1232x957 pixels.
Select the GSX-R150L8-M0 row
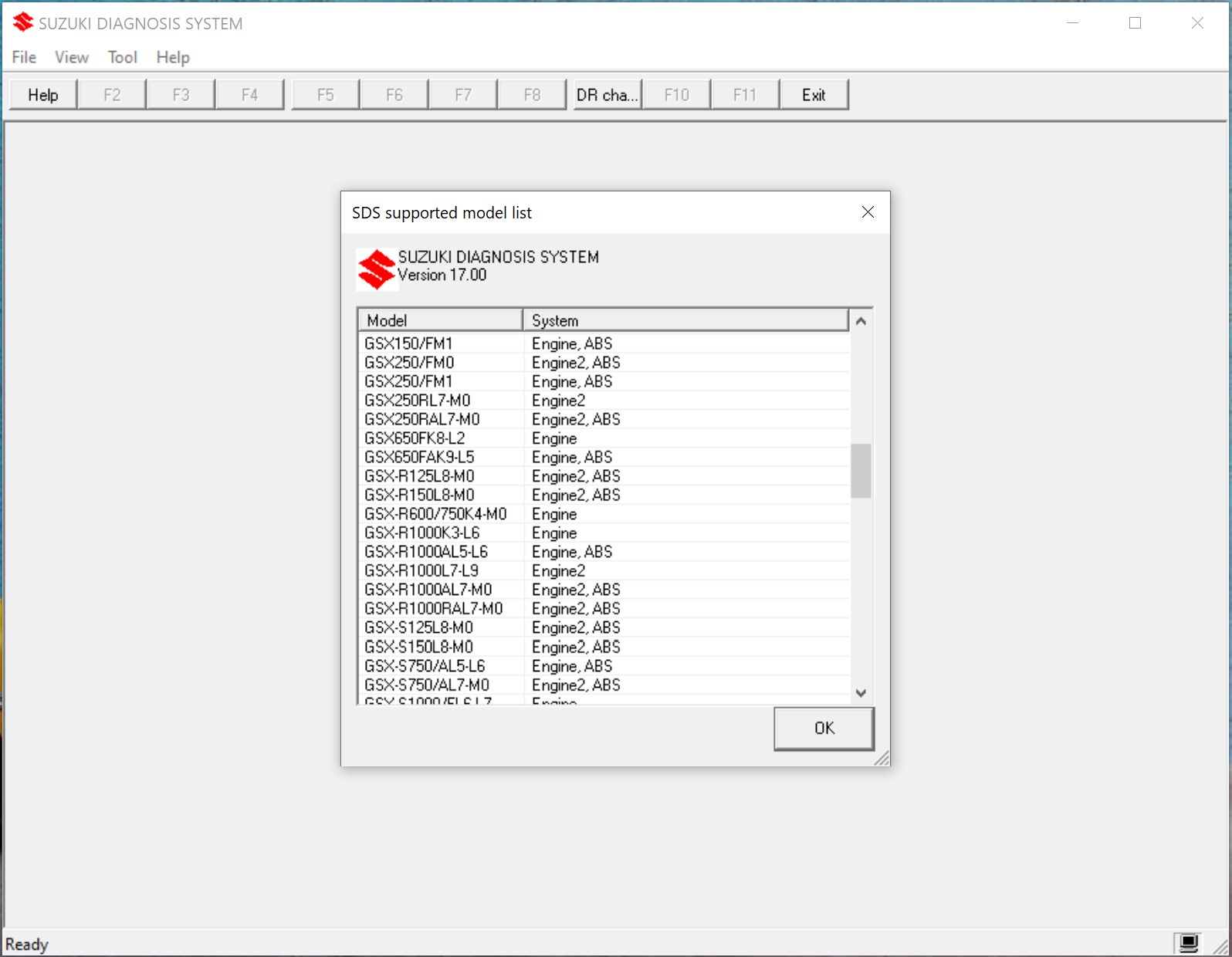[604, 495]
